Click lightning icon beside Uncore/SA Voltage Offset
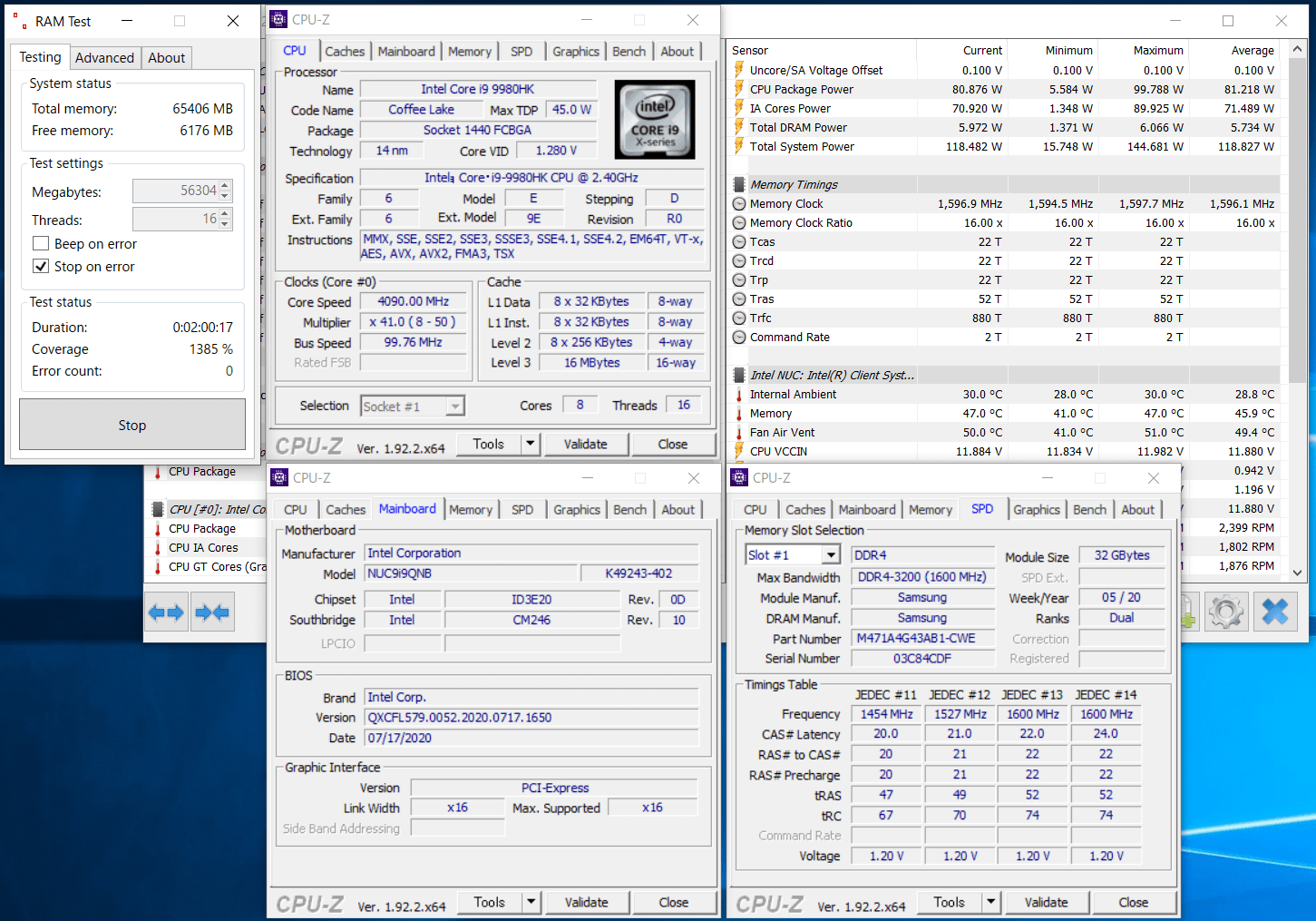Viewport: 1316px width, 921px height. (739, 70)
